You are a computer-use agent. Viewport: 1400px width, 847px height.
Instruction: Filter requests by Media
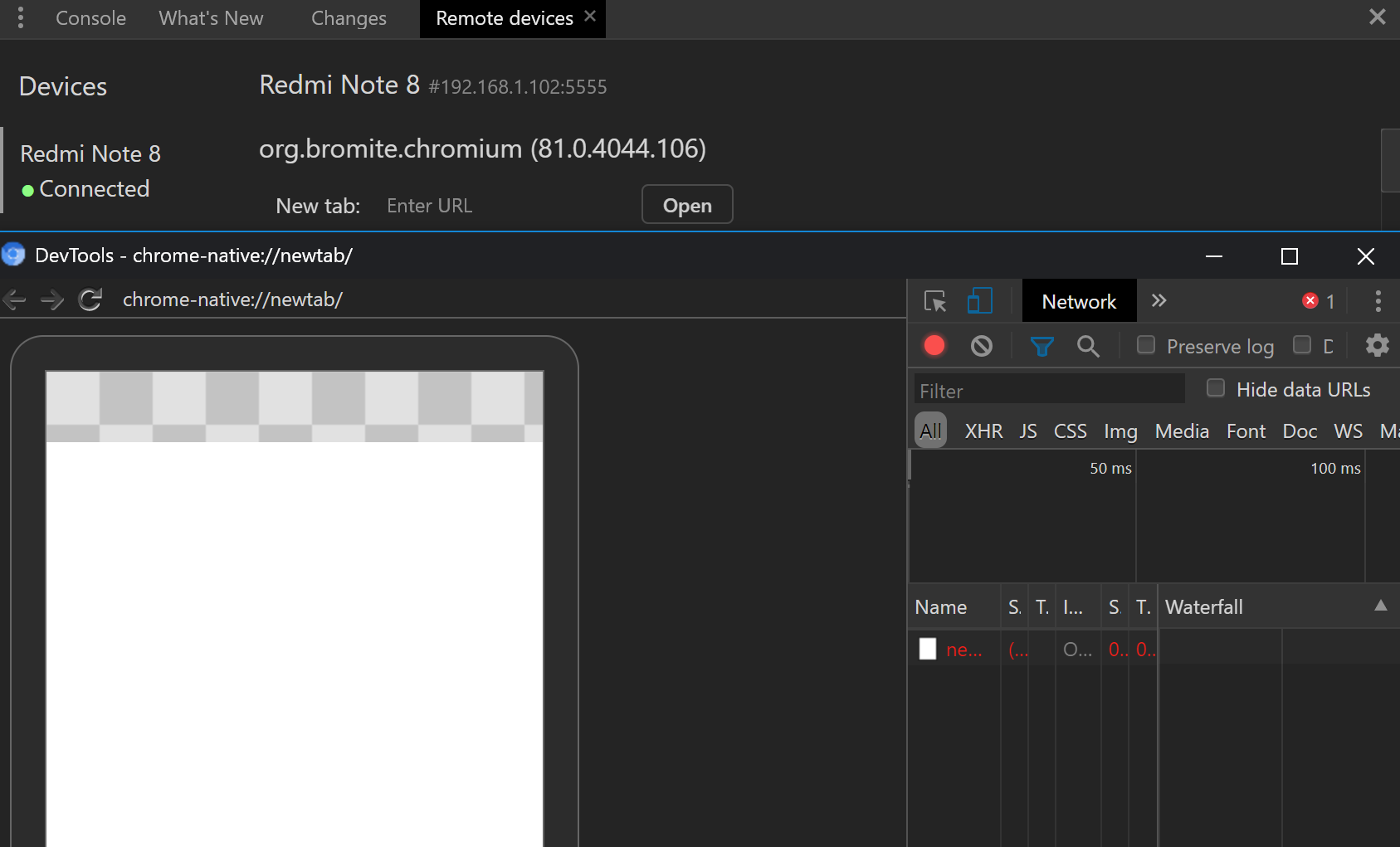1182,431
